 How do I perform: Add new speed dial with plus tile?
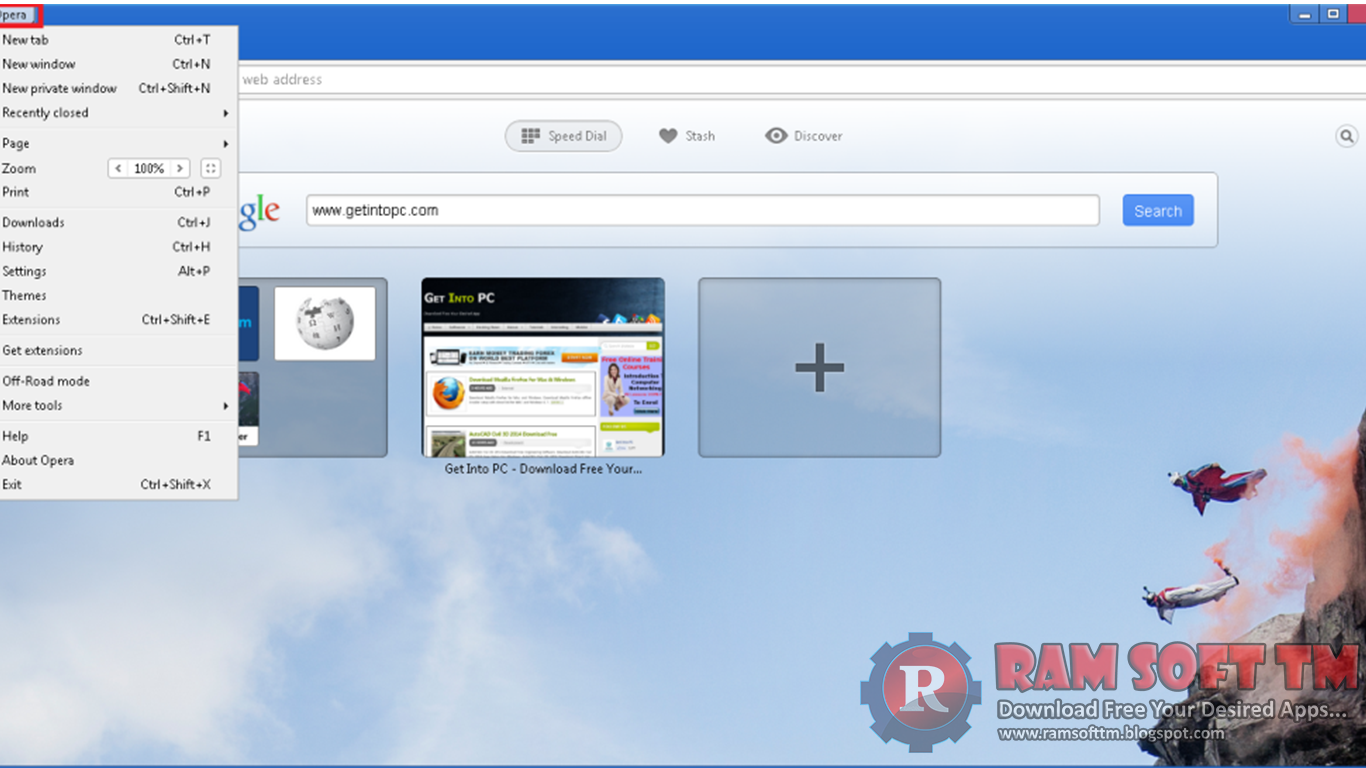coord(819,367)
